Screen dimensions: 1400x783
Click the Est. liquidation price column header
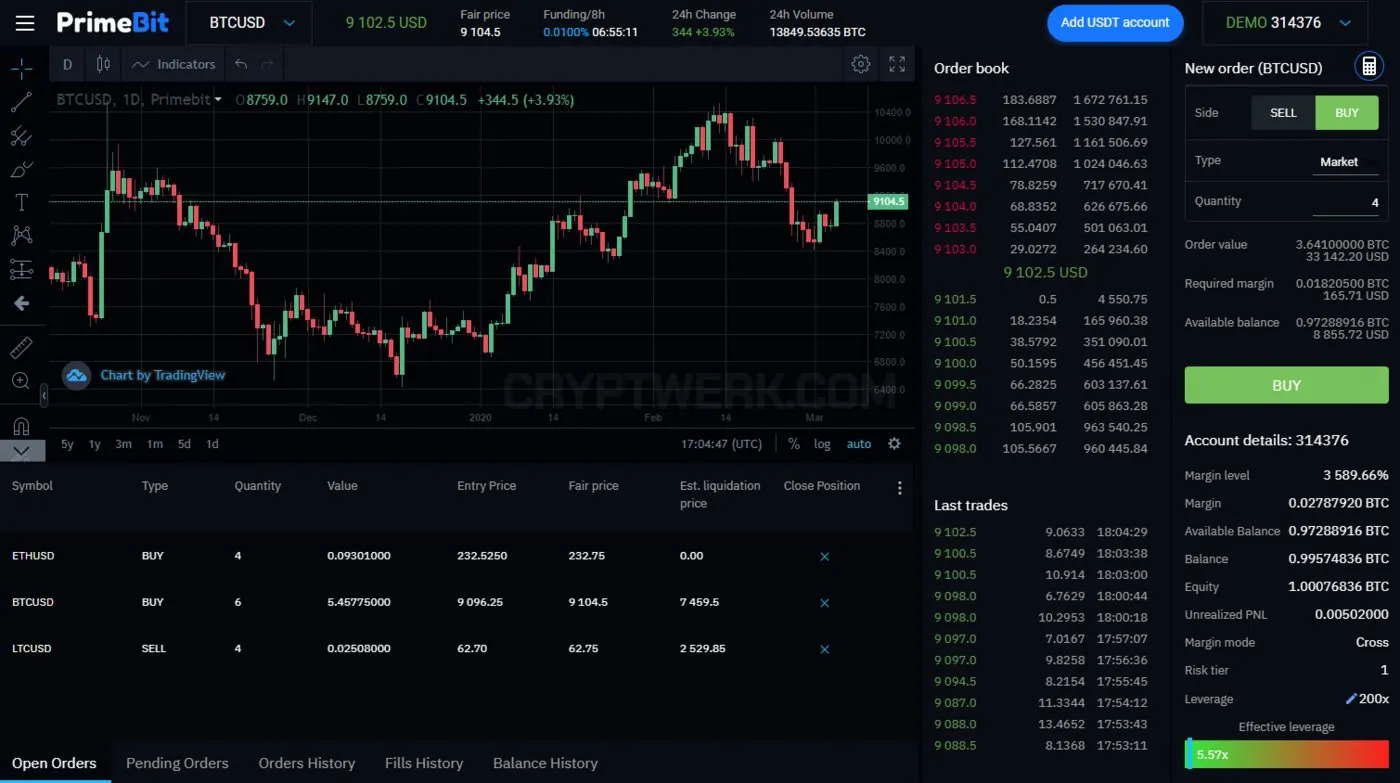[720, 495]
